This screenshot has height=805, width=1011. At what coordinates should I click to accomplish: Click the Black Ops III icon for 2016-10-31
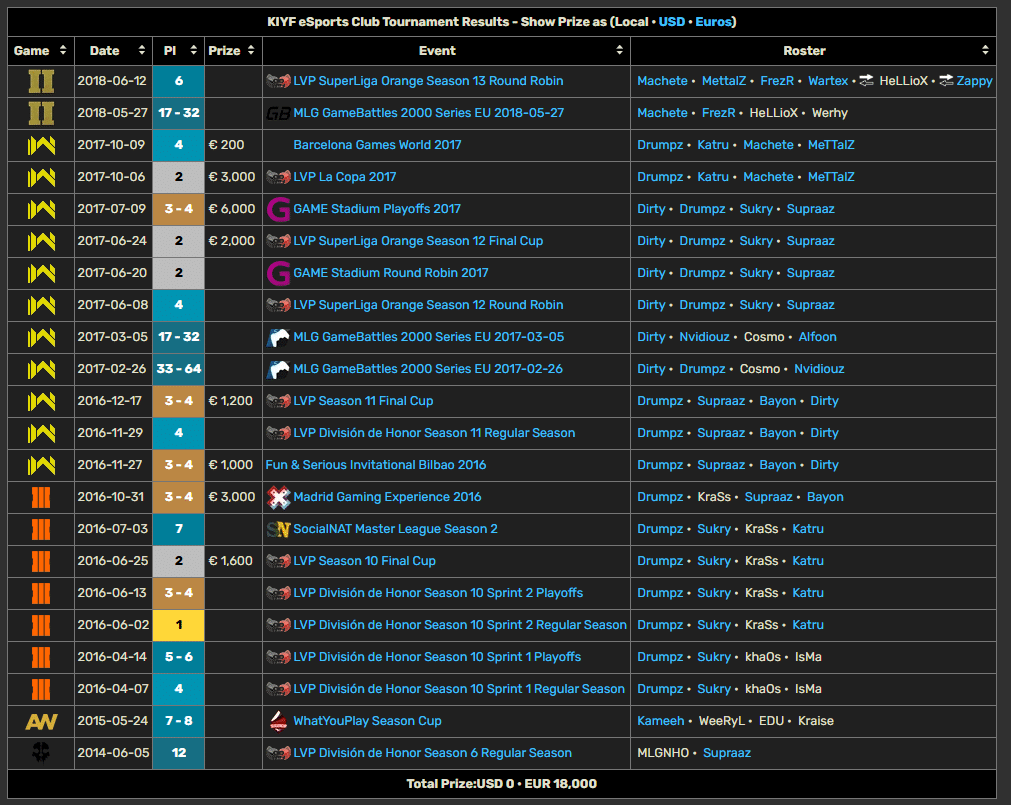click(x=41, y=497)
